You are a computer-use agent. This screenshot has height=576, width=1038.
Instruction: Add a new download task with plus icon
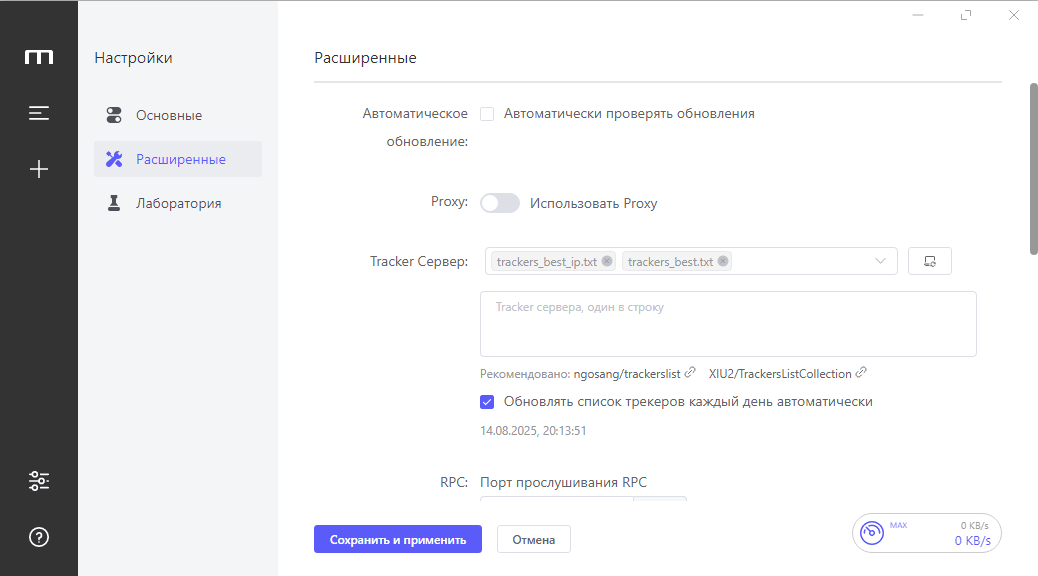pyautogui.click(x=39, y=169)
